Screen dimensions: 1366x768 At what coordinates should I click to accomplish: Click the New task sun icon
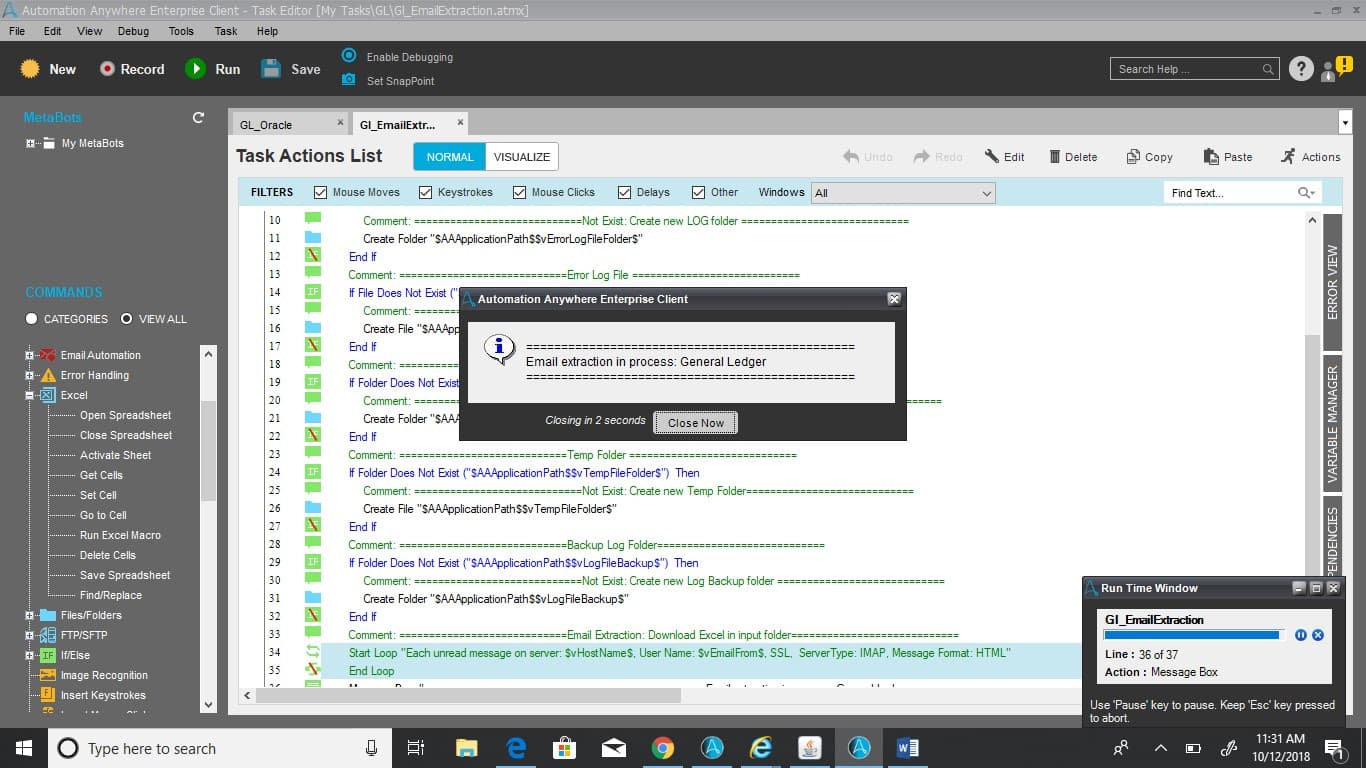tap(30, 69)
